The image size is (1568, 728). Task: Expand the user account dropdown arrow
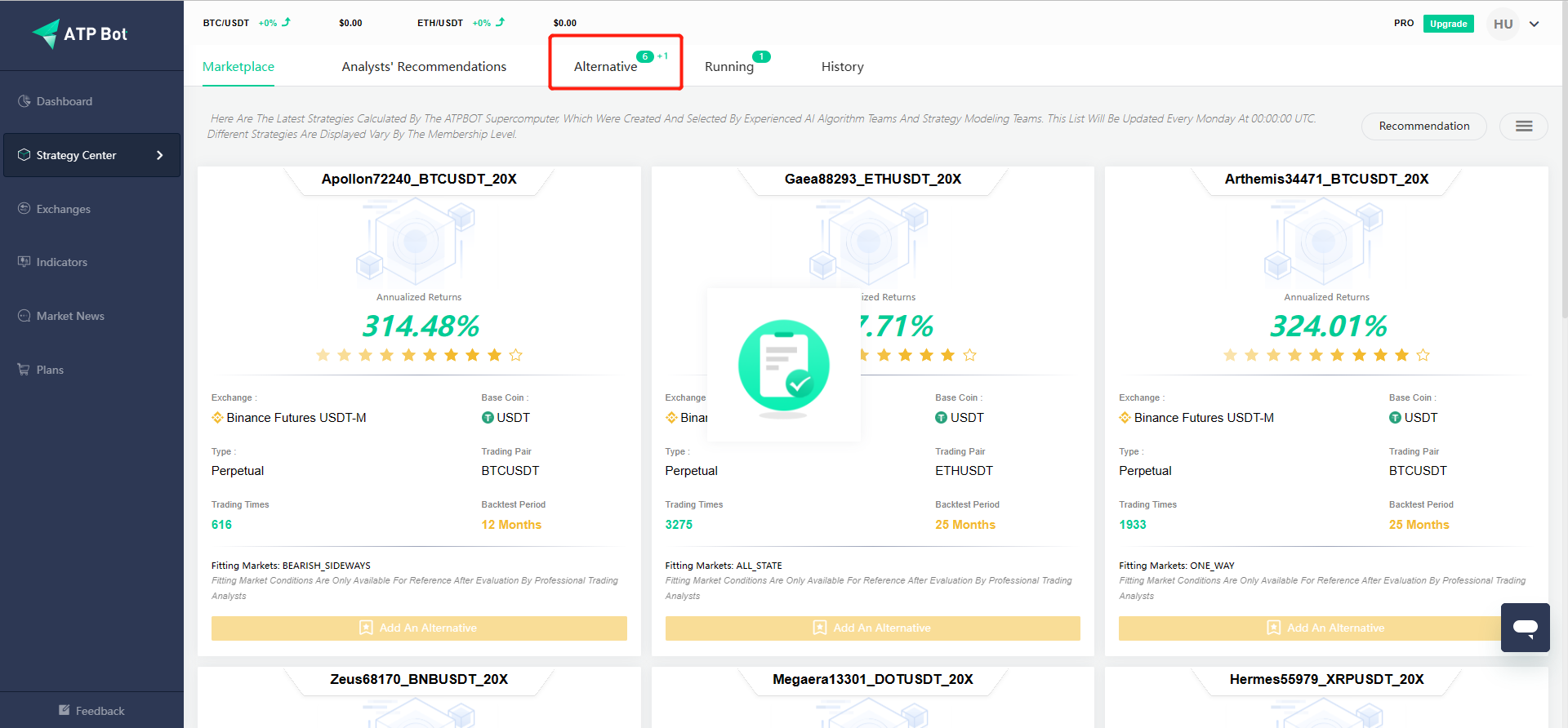point(1535,24)
